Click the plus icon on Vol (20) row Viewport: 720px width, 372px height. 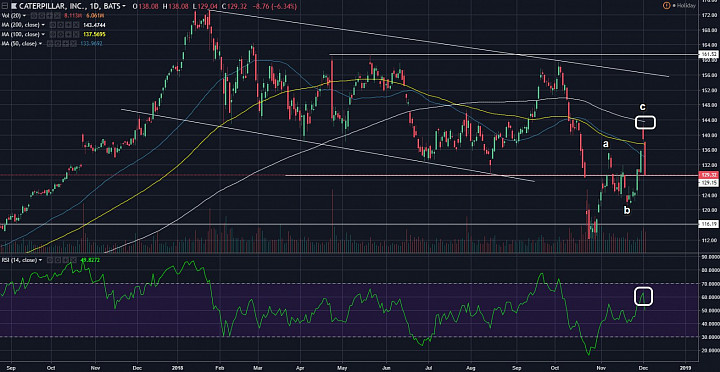(x=50, y=16)
